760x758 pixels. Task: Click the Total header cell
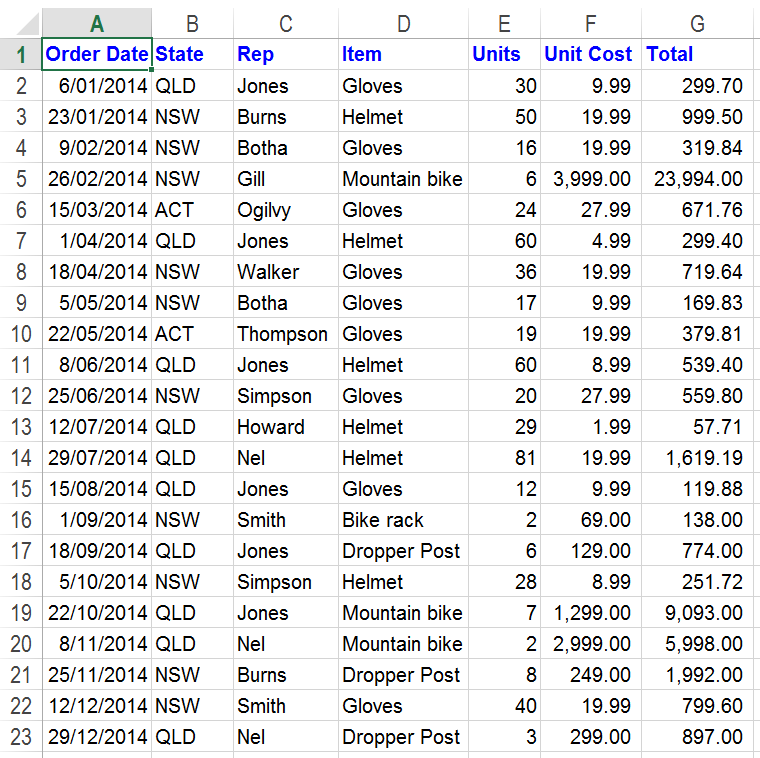pyautogui.click(x=697, y=54)
